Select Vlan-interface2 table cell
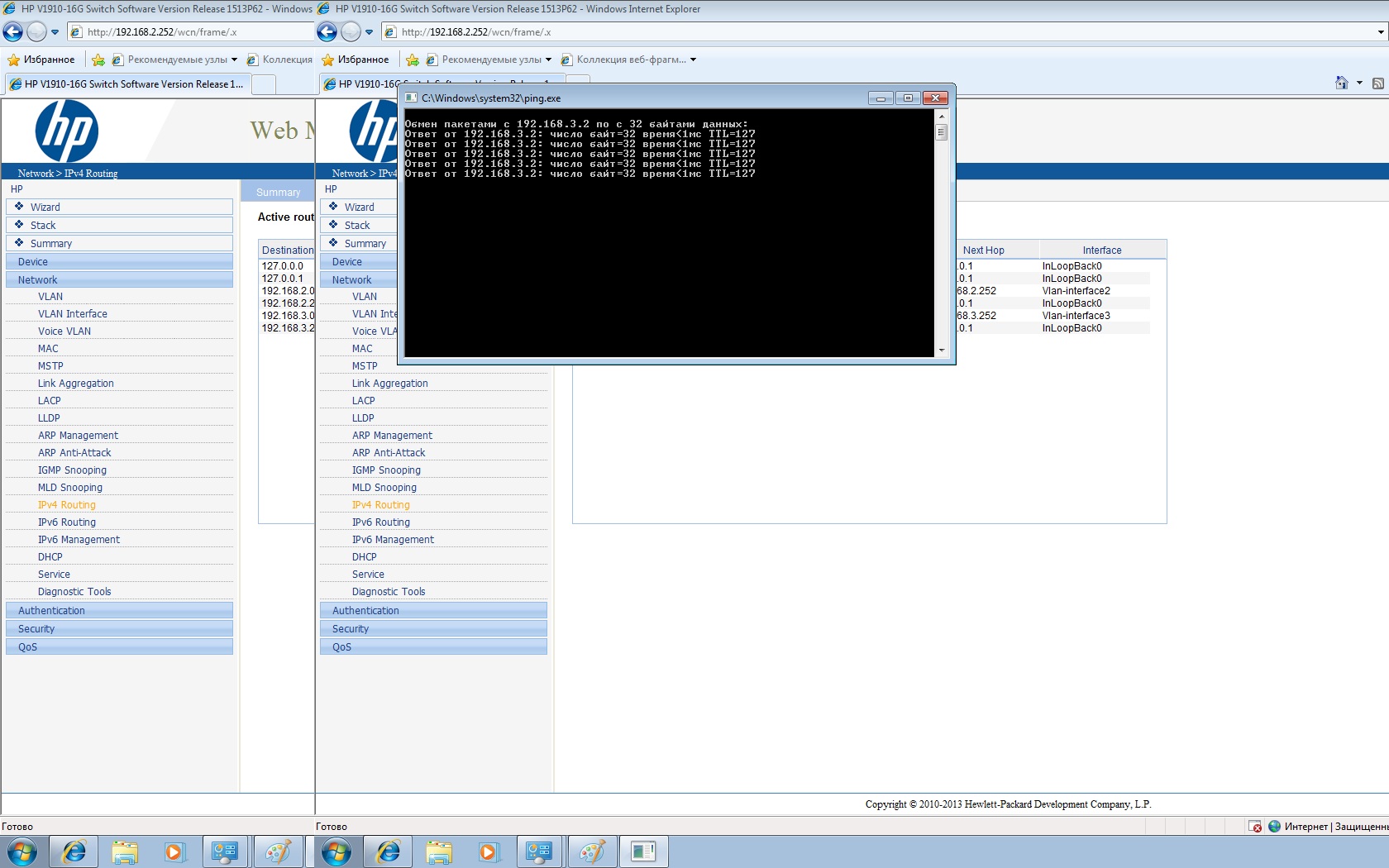The image size is (1389, 868). pyautogui.click(x=1076, y=291)
